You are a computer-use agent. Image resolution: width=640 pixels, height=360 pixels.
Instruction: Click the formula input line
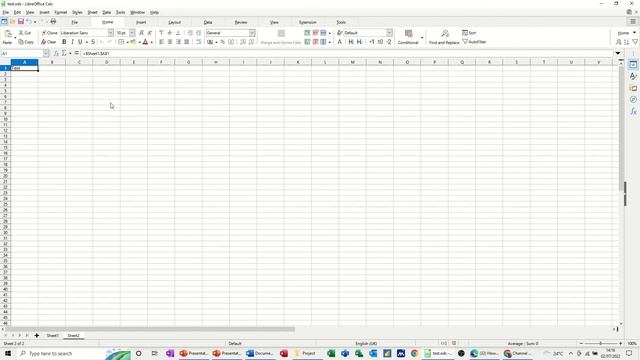[347, 53]
